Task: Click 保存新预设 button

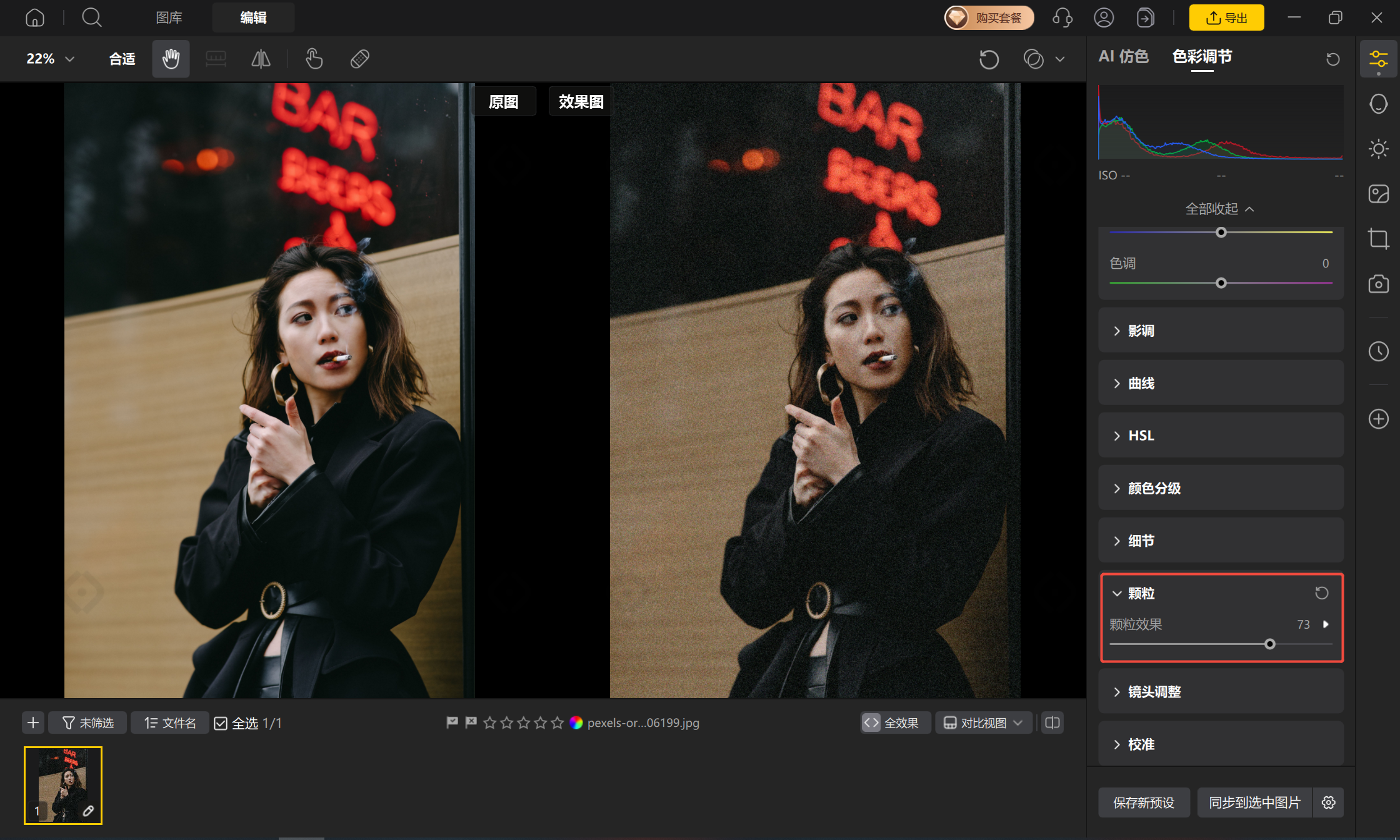Action: click(x=1144, y=802)
